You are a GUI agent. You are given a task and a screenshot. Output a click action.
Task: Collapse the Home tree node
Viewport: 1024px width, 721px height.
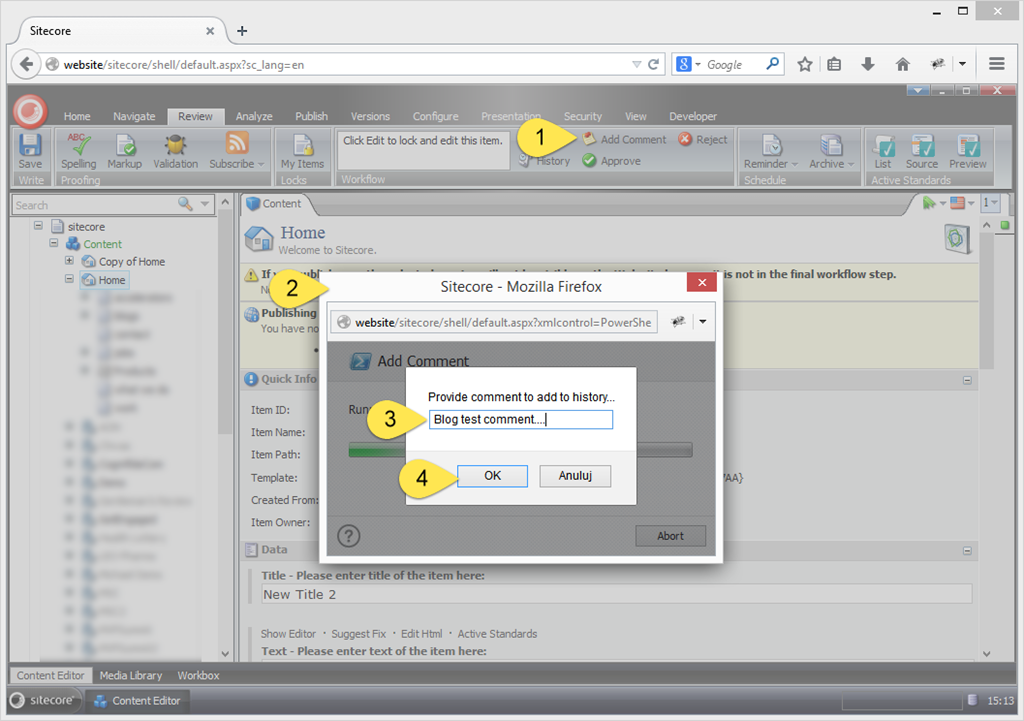70,280
